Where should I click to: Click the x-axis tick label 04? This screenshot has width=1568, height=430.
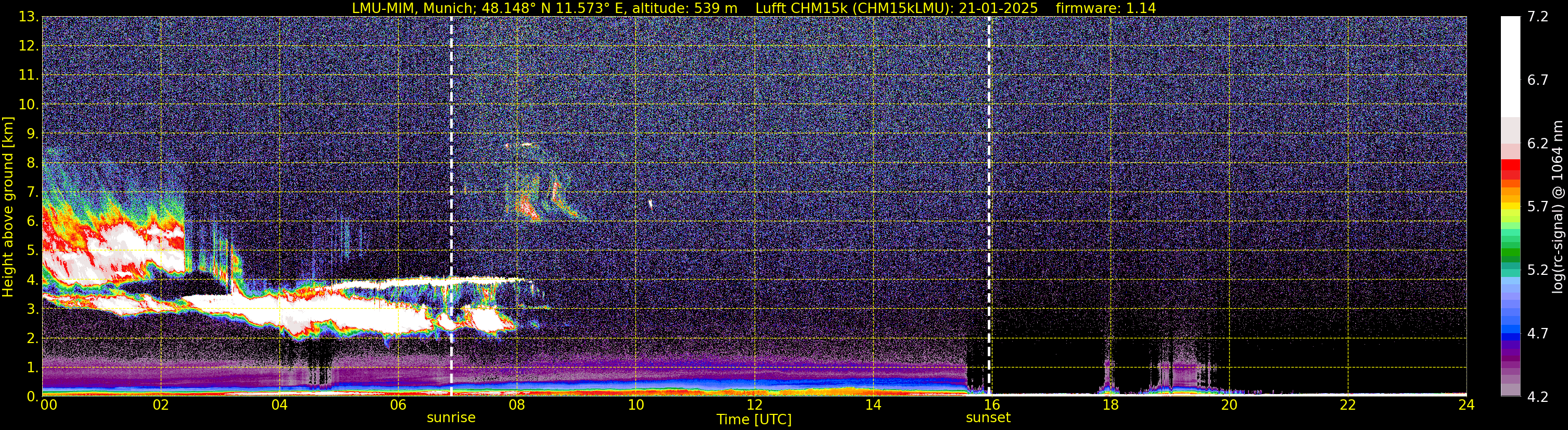click(x=279, y=406)
